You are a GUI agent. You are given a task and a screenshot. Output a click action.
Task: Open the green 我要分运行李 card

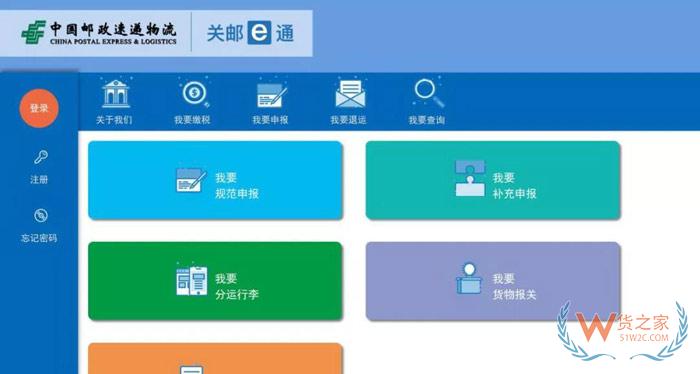coord(215,281)
